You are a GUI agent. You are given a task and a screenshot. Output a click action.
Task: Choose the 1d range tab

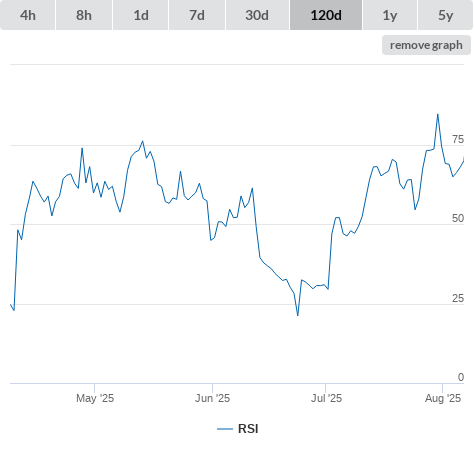pos(141,15)
